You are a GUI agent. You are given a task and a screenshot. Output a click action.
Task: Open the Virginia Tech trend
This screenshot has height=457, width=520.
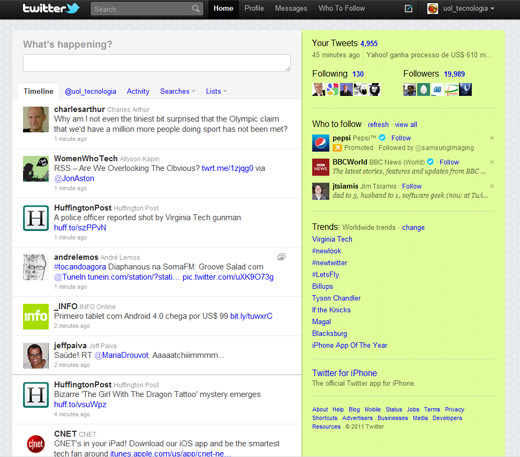[x=332, y=239]
